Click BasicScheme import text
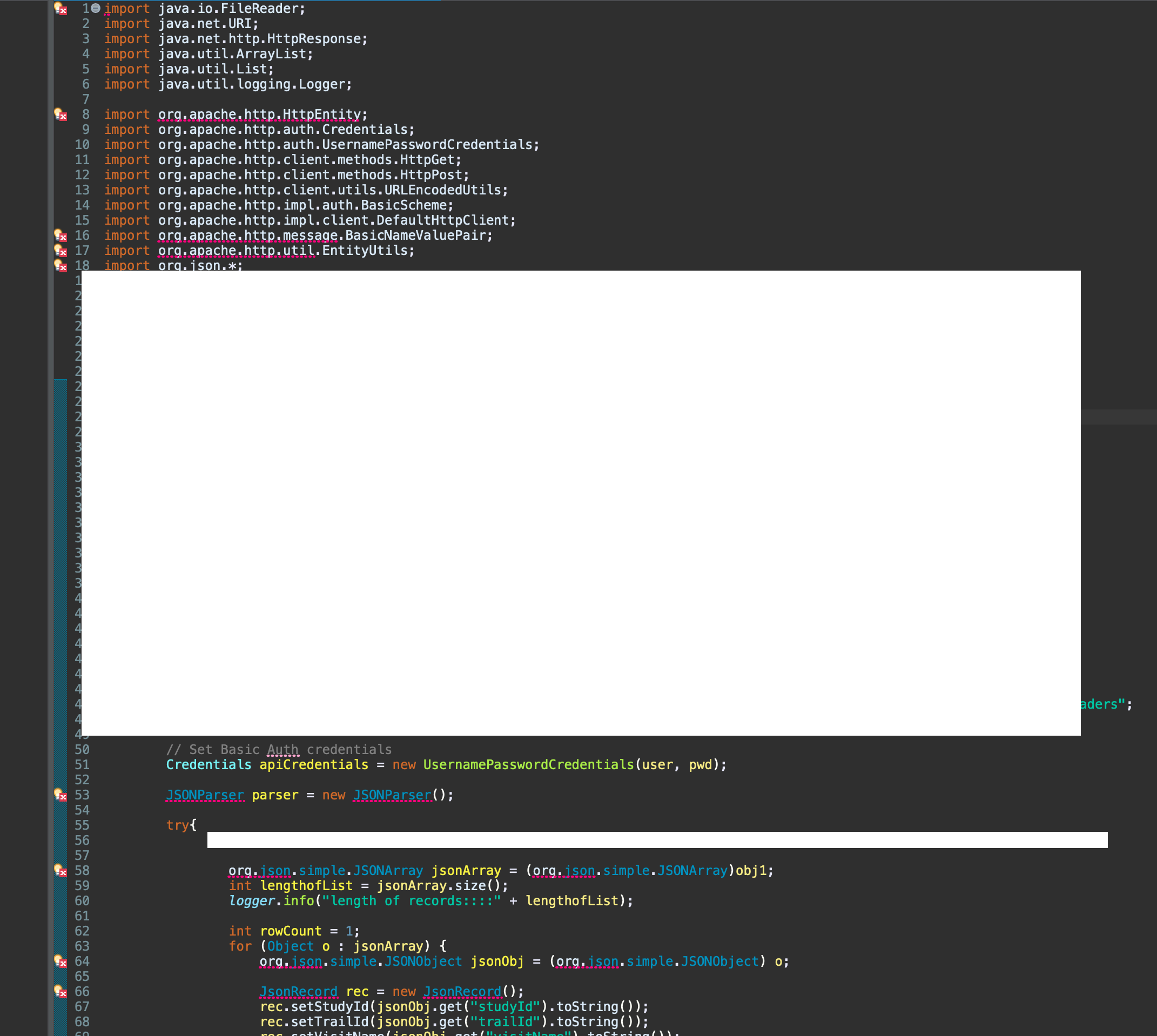This screenshot has height=1036, width=1157. [x=306, y=205]
